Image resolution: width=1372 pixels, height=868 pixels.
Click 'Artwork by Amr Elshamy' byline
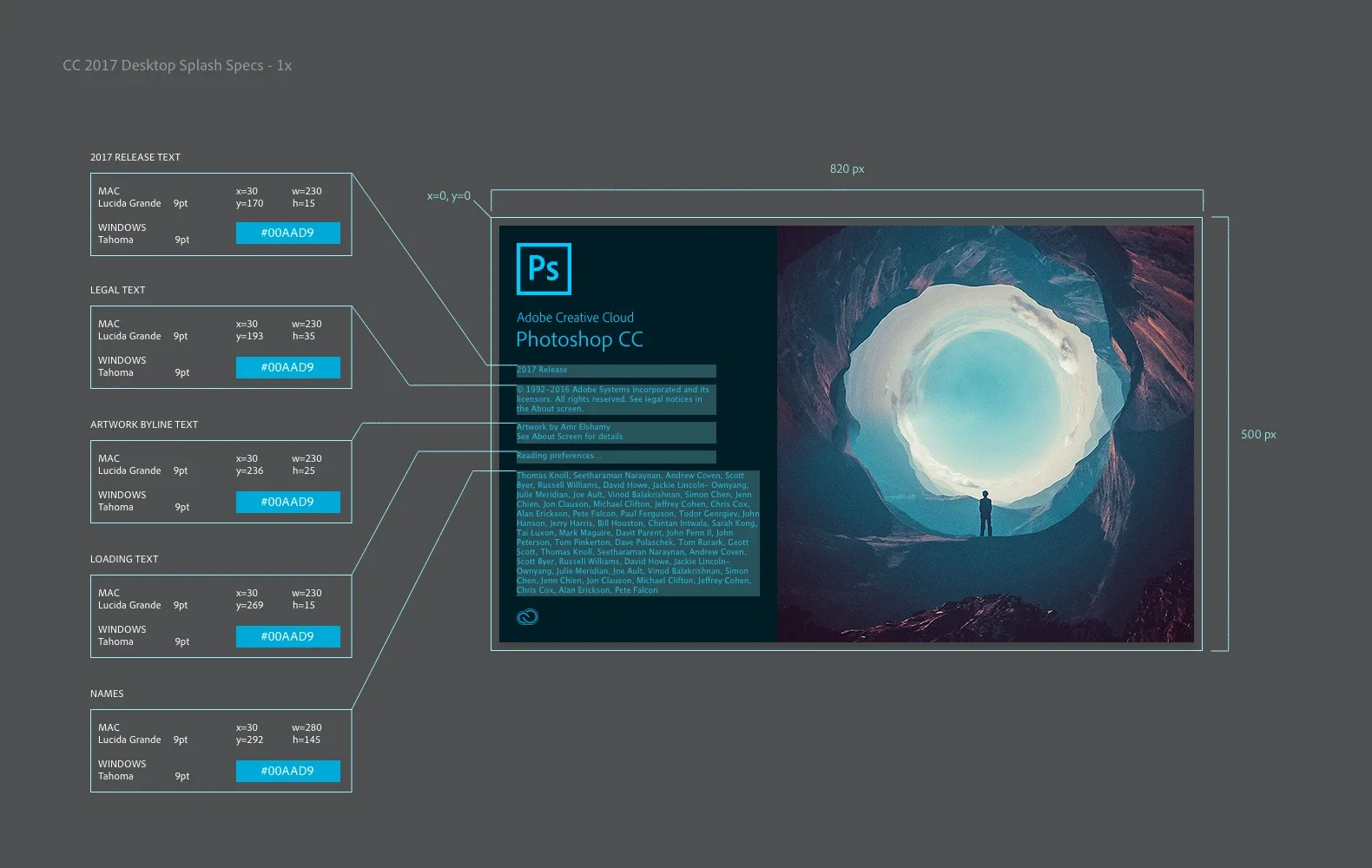564,427
